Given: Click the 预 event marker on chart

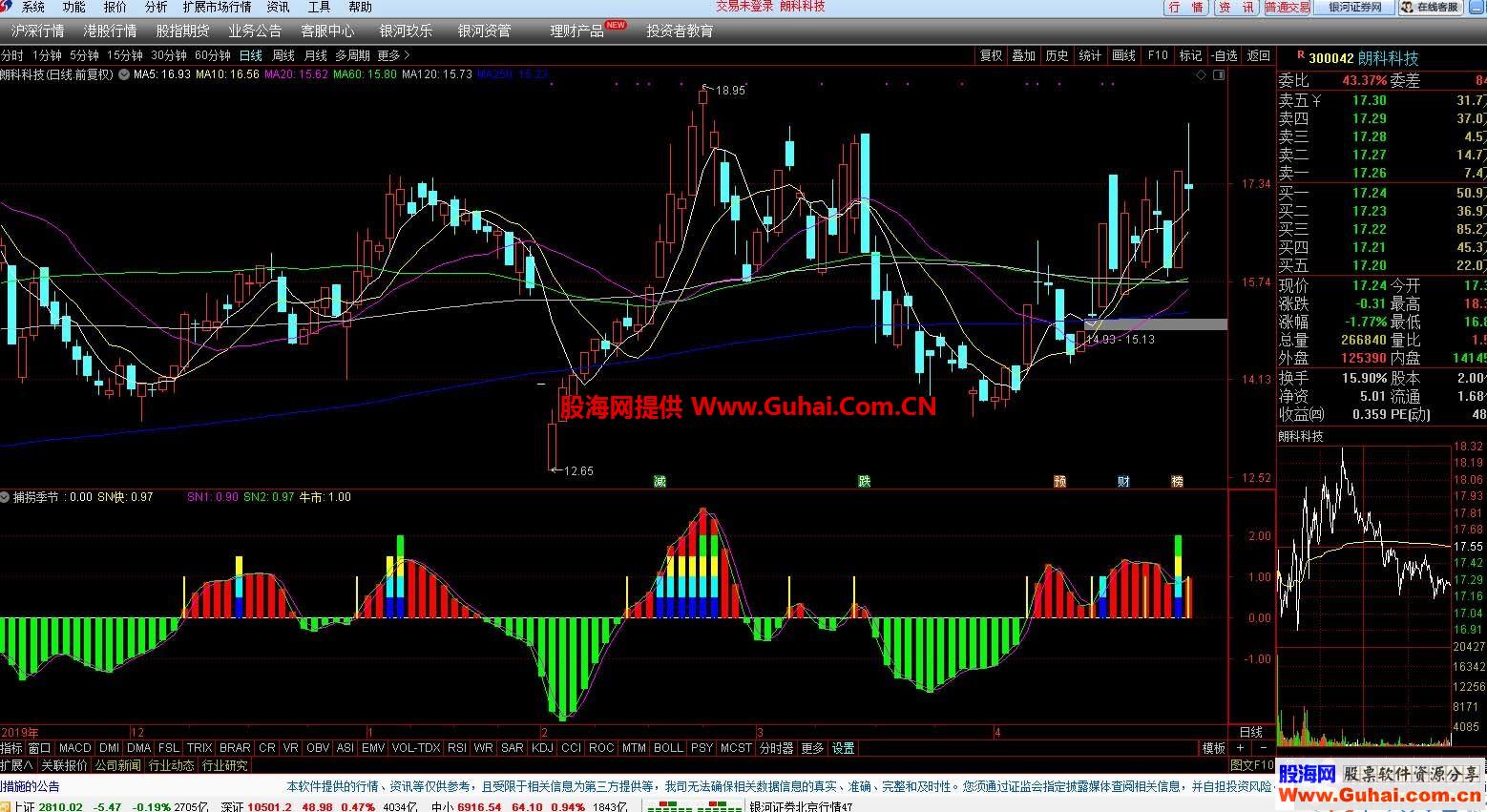Looking at the screenshot, I should tap(1060, 481).
